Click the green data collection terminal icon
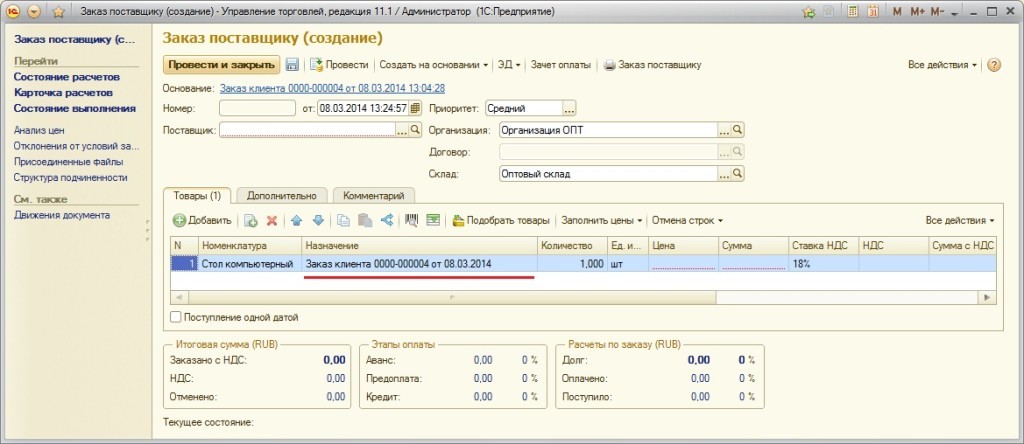1024x444 pixels. click(x=433, y=221)
